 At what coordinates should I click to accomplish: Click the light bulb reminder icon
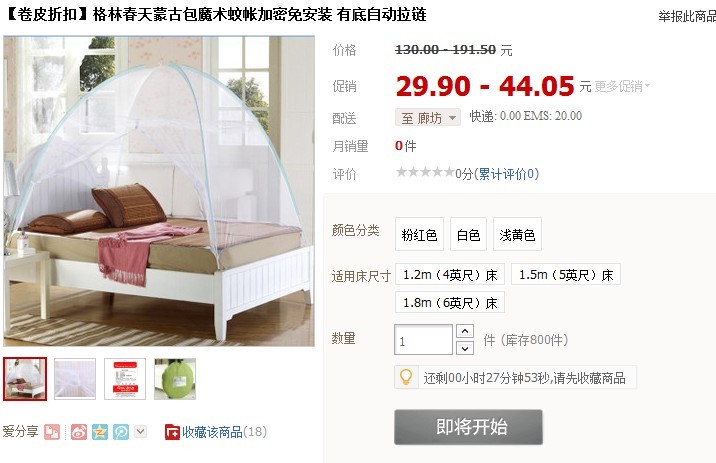[406, 377]
